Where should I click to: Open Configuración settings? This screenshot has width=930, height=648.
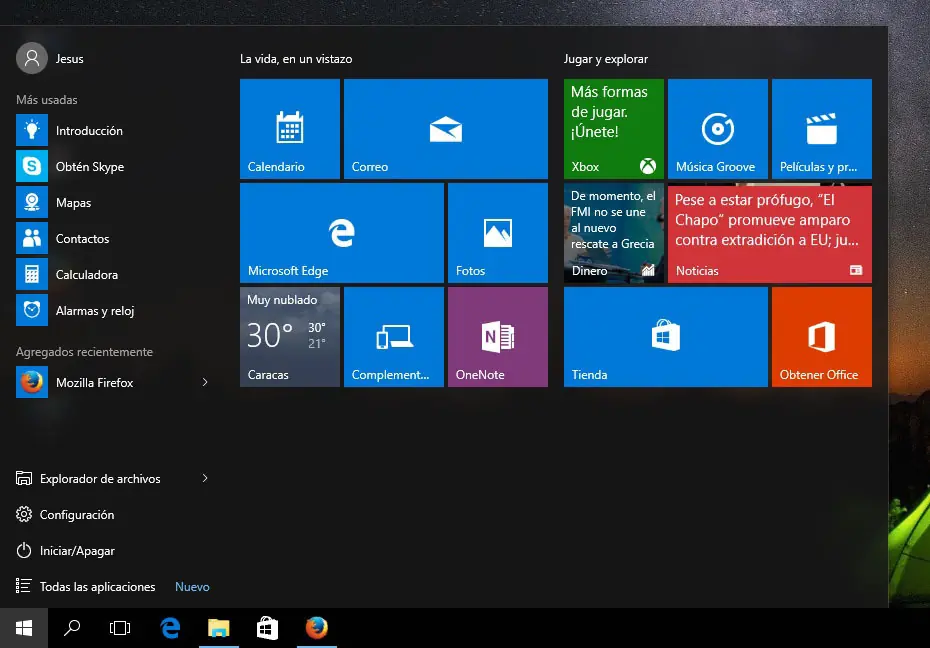click(76, 515)
